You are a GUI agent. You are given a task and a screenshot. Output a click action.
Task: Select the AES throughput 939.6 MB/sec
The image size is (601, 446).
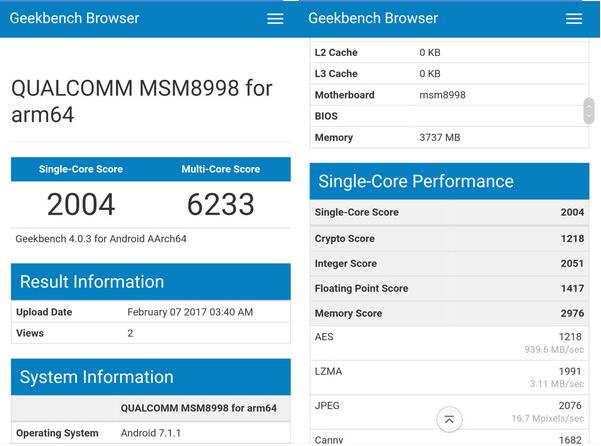pos(554,349)
